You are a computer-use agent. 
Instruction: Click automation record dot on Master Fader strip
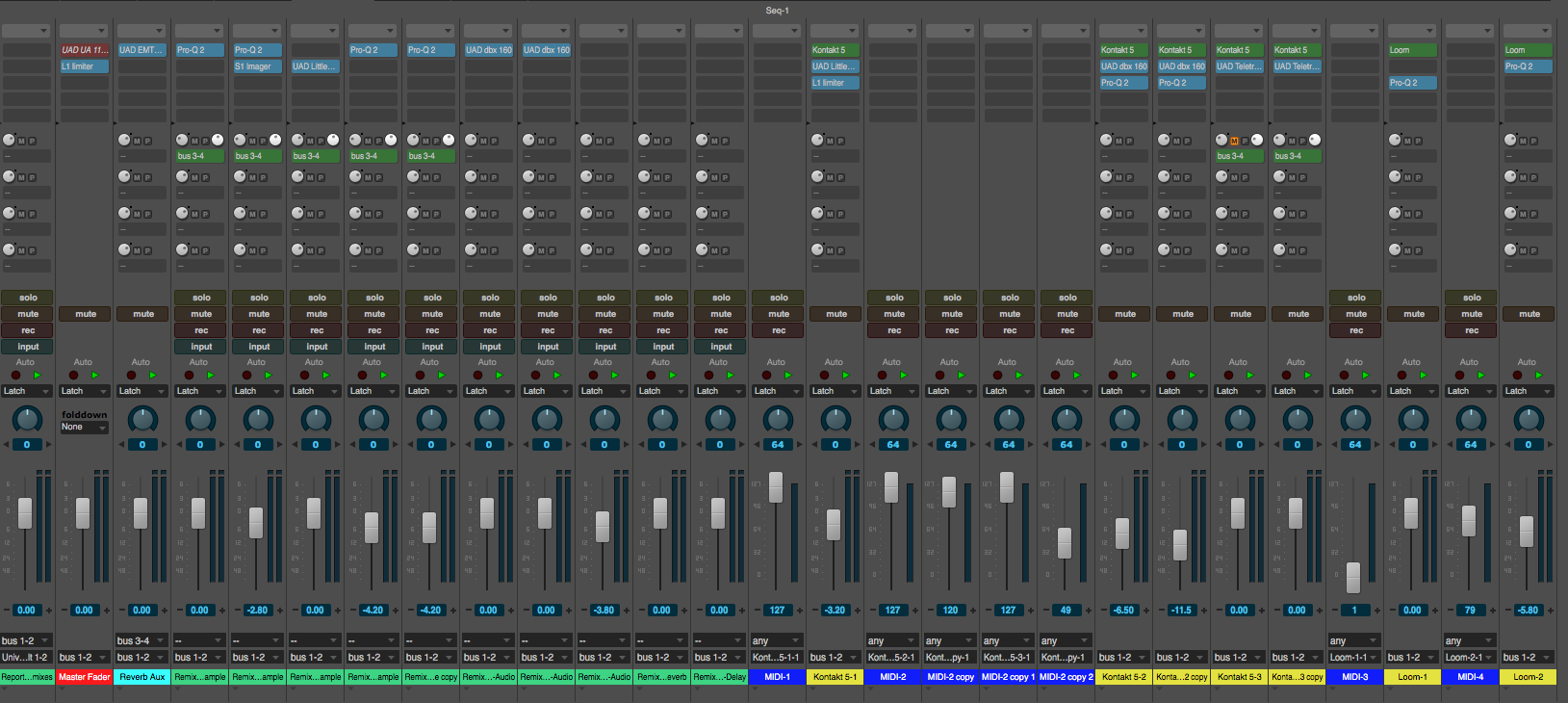click(x=73, y=375)
